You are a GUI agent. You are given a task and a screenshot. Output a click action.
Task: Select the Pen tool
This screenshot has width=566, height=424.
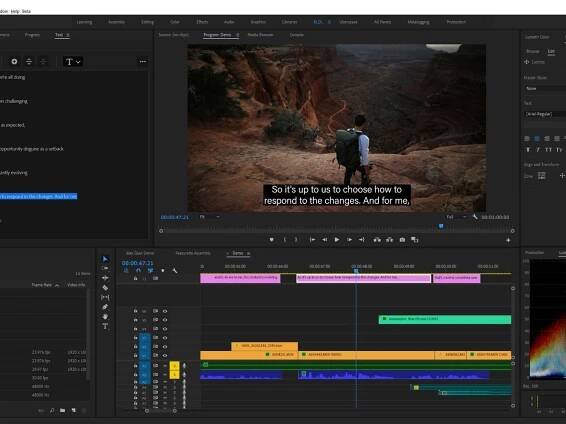pos(105,307)
